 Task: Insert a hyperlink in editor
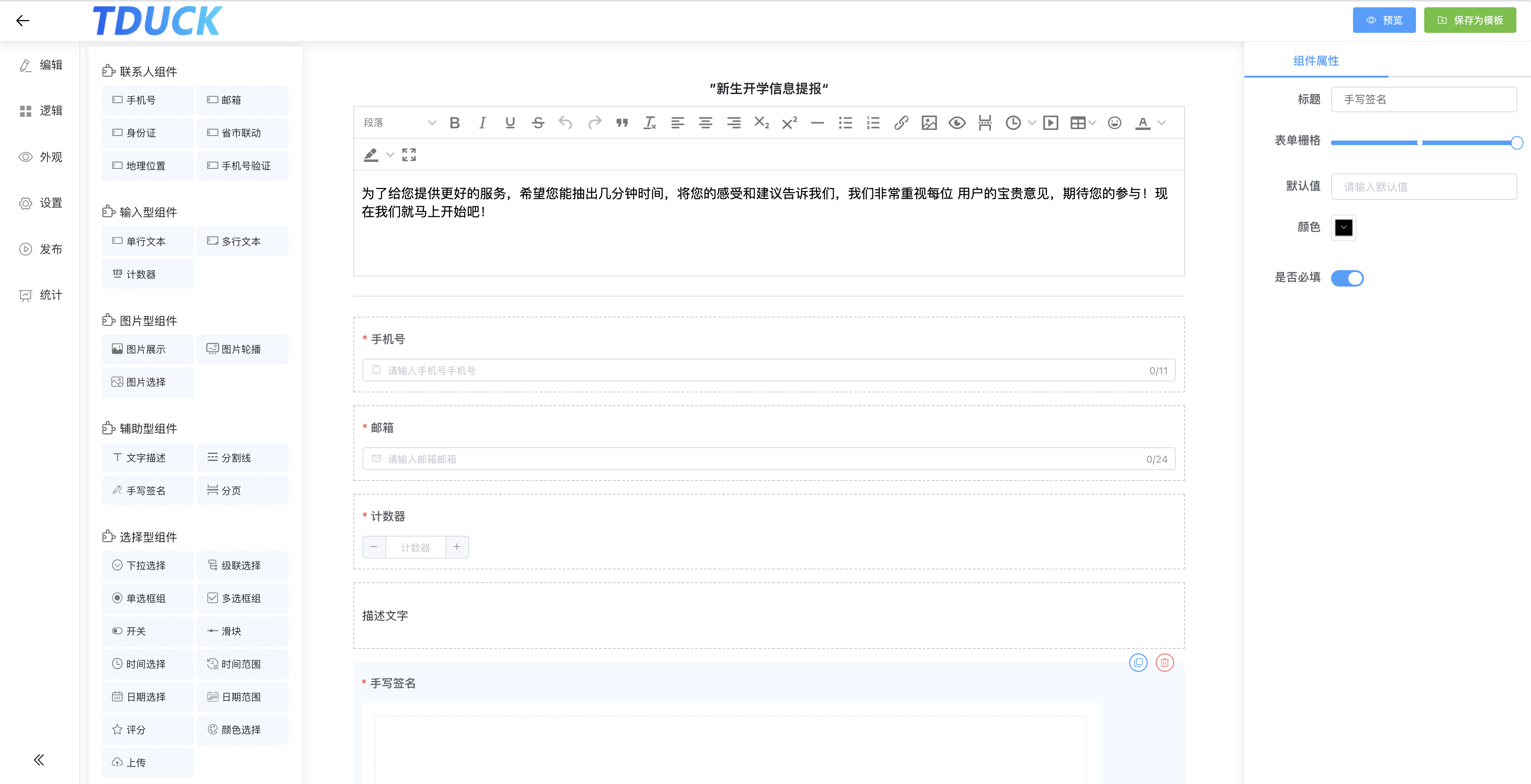901,123
